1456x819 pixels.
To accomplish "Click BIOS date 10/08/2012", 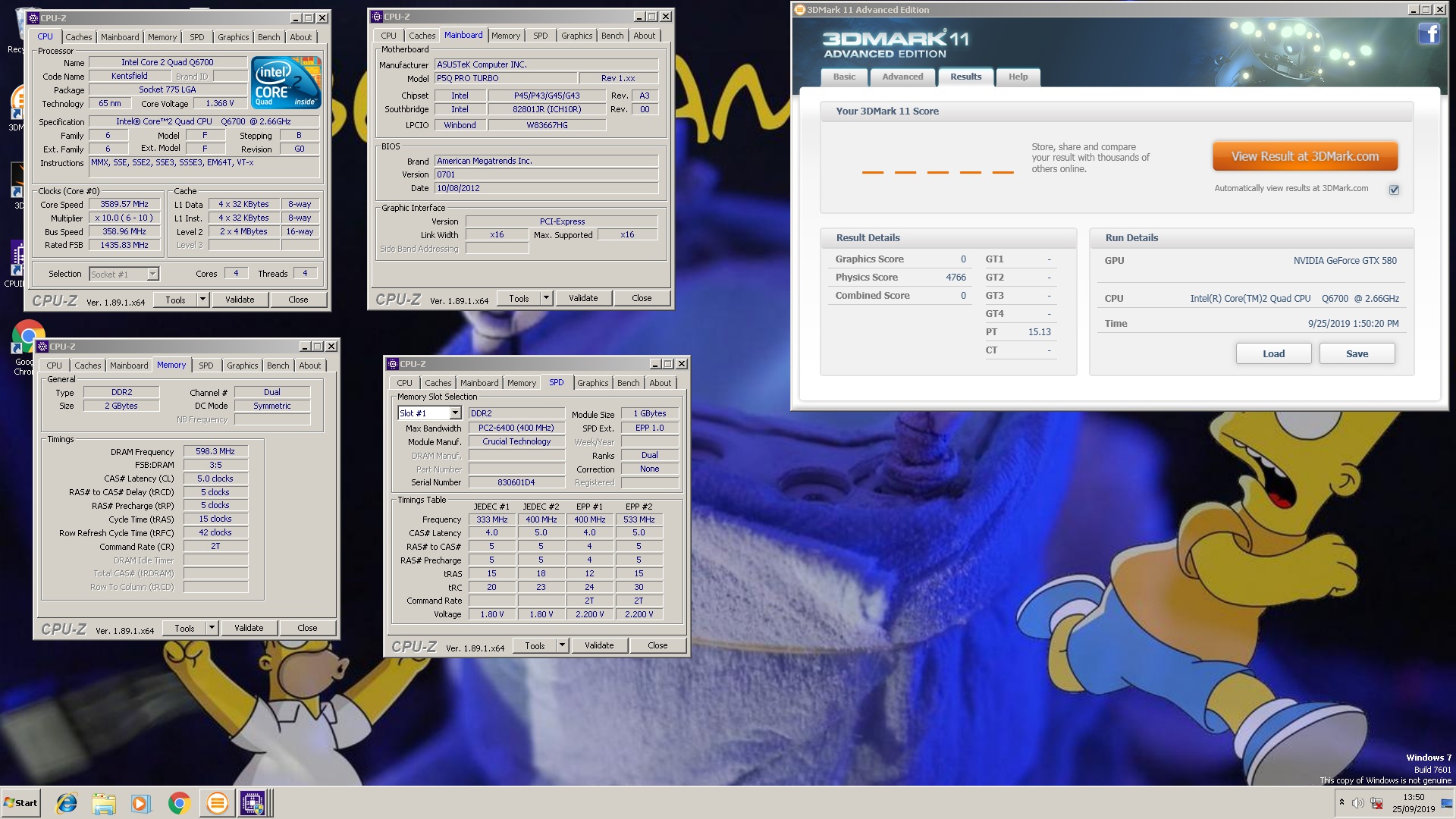I will [546, 188].
